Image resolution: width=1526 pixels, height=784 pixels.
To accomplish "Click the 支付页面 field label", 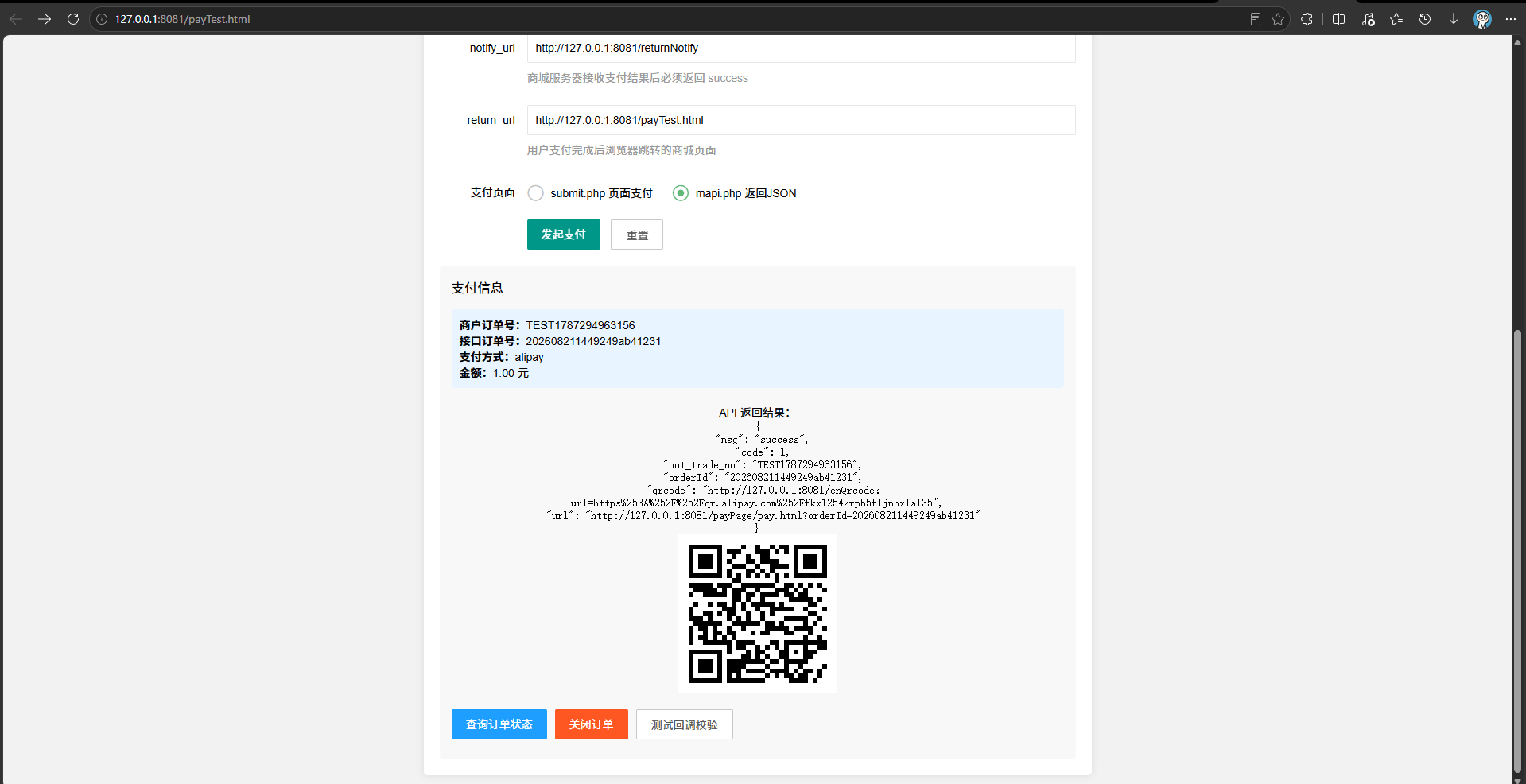I will pyautogui.click(x=493, y=192).
